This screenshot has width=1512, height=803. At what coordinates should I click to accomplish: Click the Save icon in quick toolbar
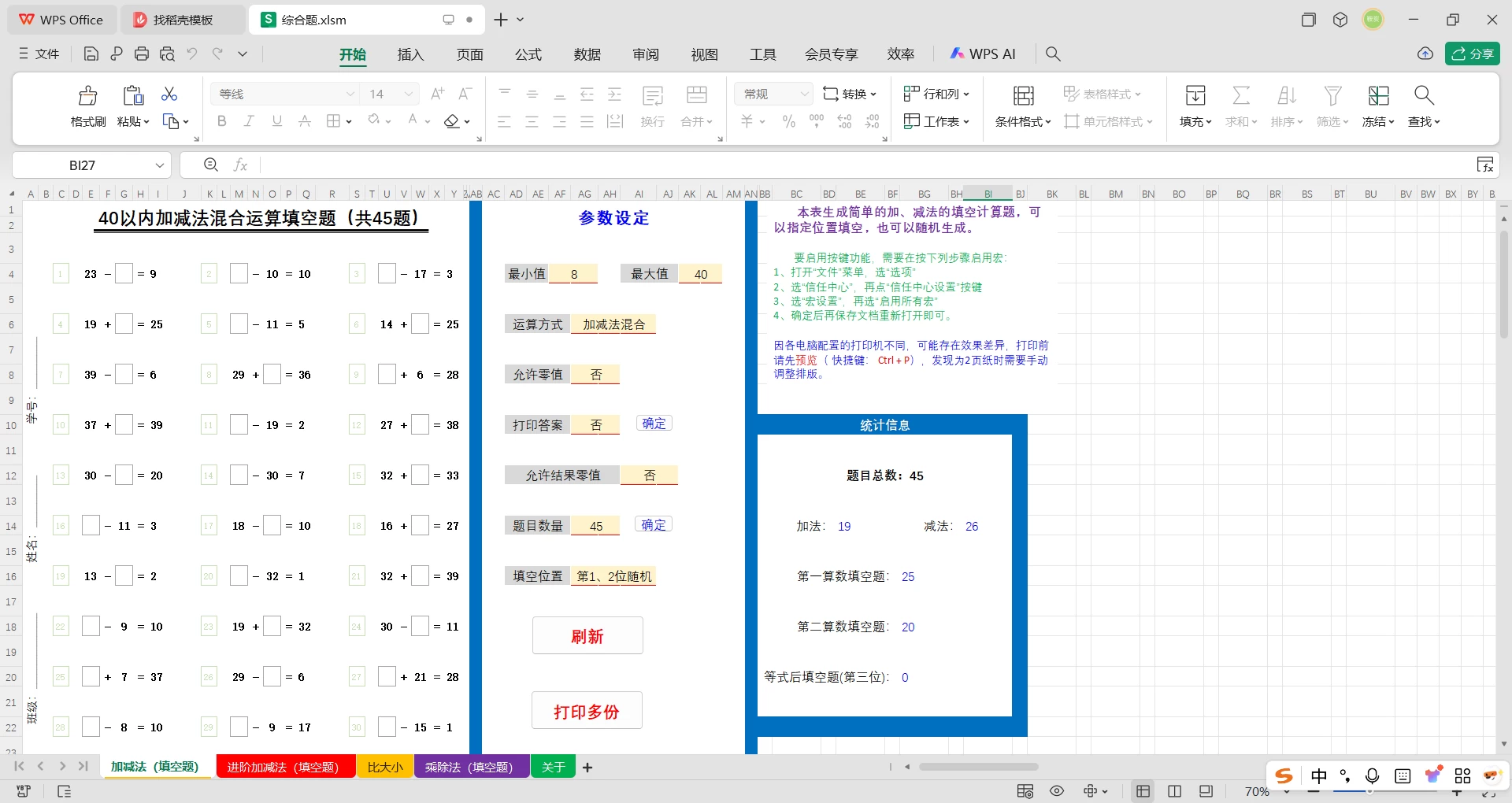[91, 54]
